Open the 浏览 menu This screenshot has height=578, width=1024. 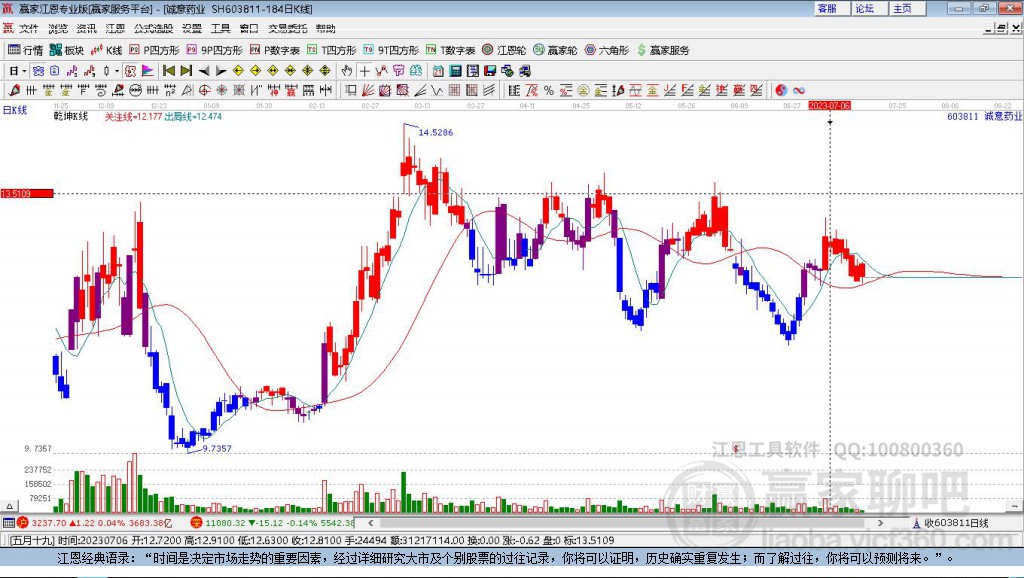tap(57, 28)
